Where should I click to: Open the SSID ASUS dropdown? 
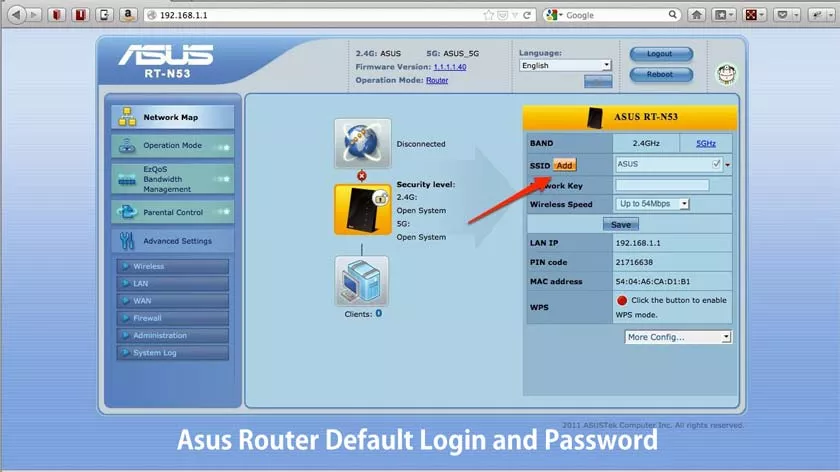pyautogui.click(x=728, y=165)
